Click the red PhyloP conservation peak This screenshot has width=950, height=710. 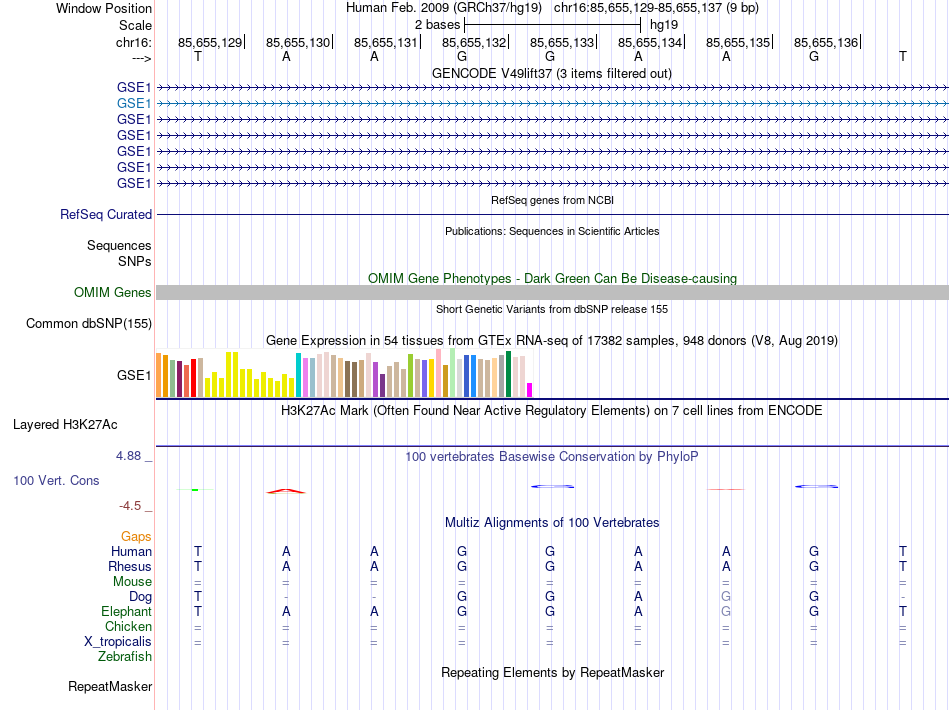[x=286, y=490]
